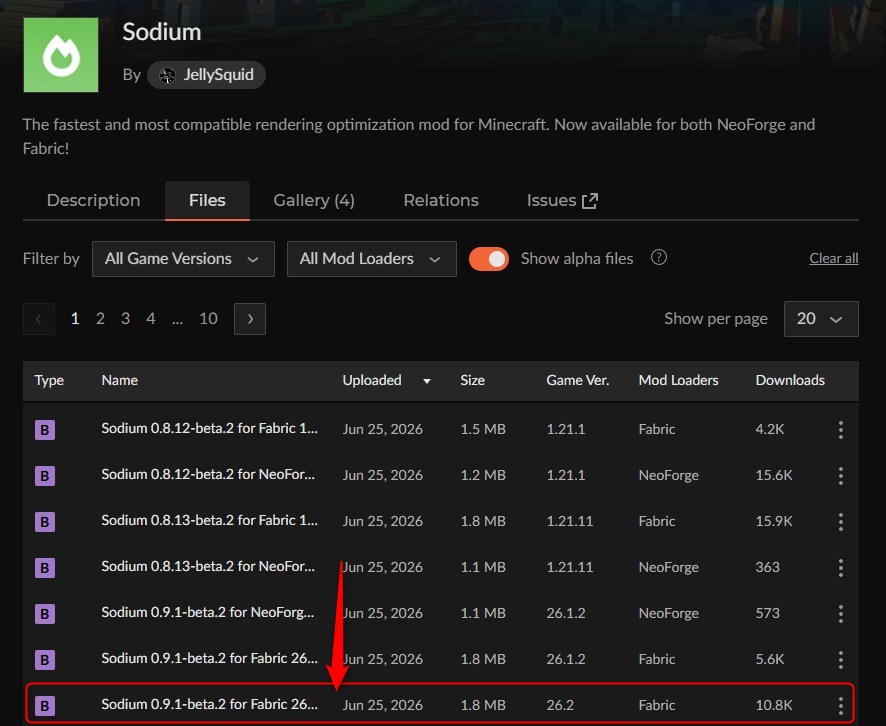Open more options for 4.2K downloads row
Image resolution: width=886 pixels, height=726 pixels.
point(841,430)
